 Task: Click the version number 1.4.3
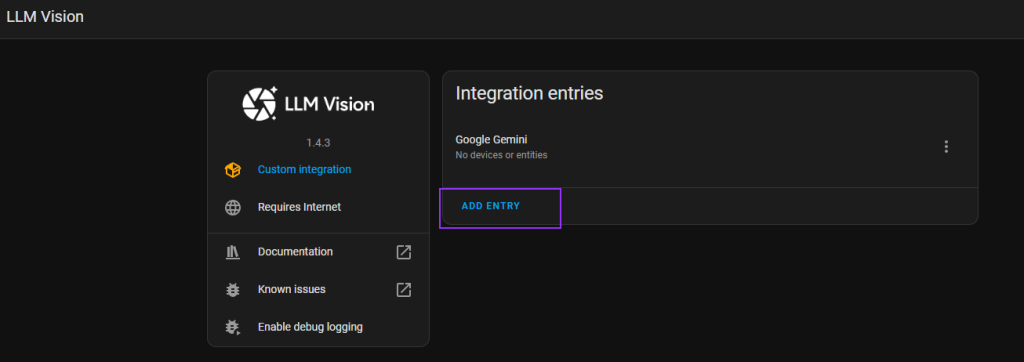[x=318, y=142]
